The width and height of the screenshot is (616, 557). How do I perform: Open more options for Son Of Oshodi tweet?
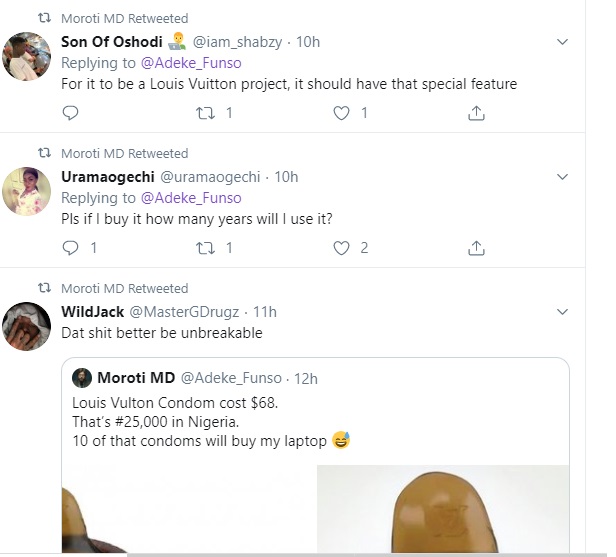coord(562,42)
